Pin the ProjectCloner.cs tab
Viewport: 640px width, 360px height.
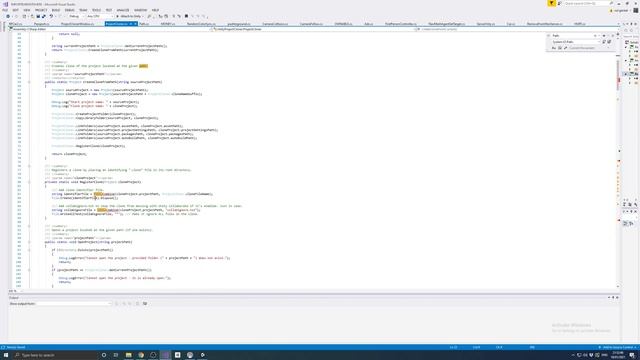coord(130,24)
